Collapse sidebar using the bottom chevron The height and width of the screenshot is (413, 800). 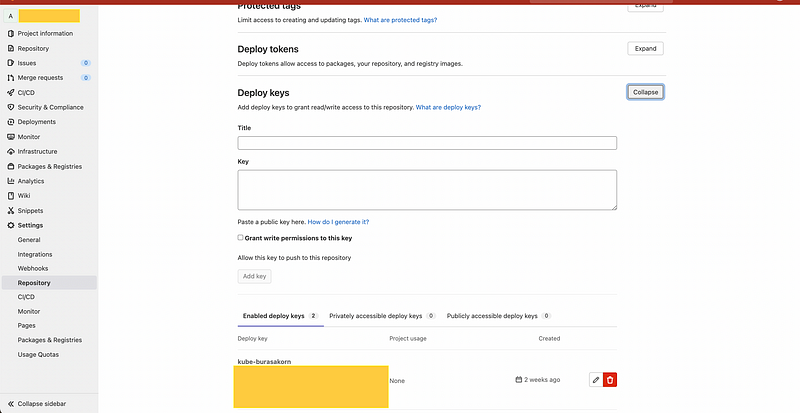pyautogui.click(x=10, y=403)
